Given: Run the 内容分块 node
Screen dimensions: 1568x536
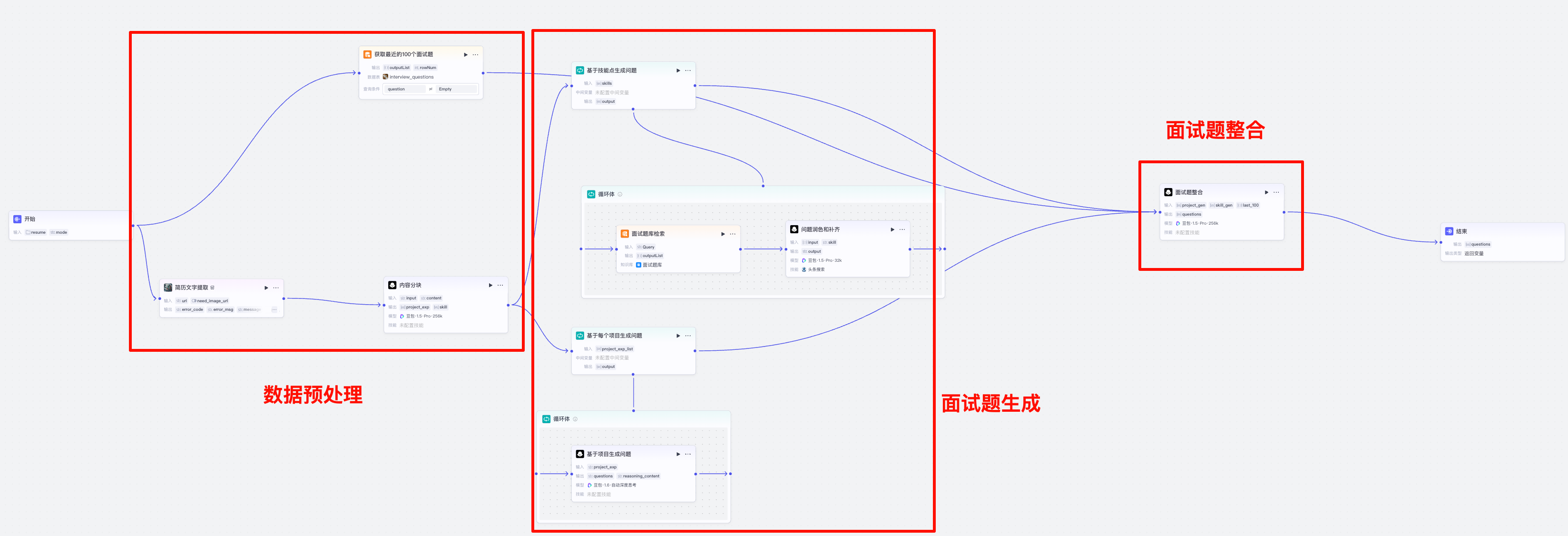Looking at the screenshot, I should (490, 285).
